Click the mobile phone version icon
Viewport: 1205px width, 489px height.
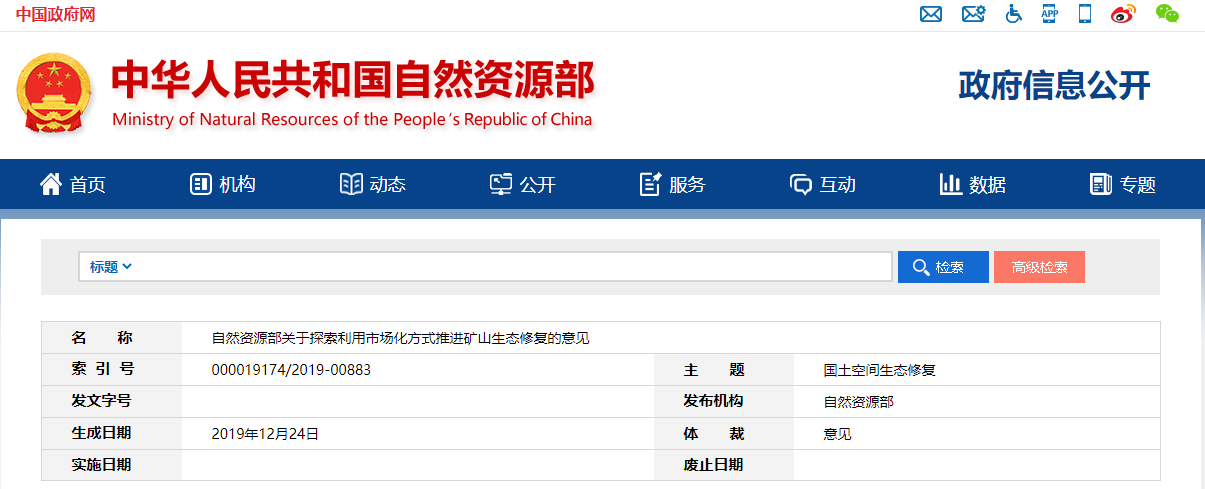pos(1084,14)
